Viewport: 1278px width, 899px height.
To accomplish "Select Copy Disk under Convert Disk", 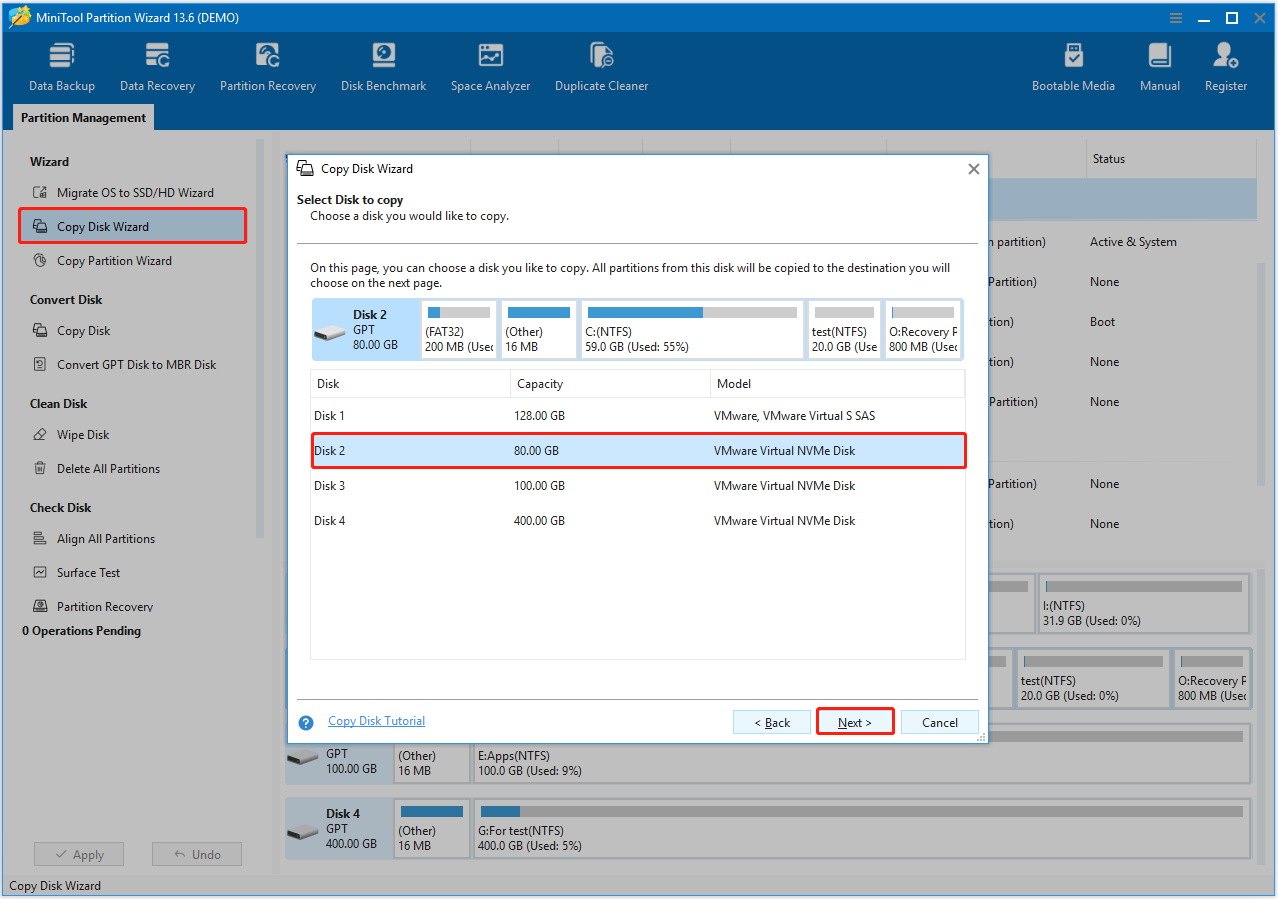I will point(83,331).
